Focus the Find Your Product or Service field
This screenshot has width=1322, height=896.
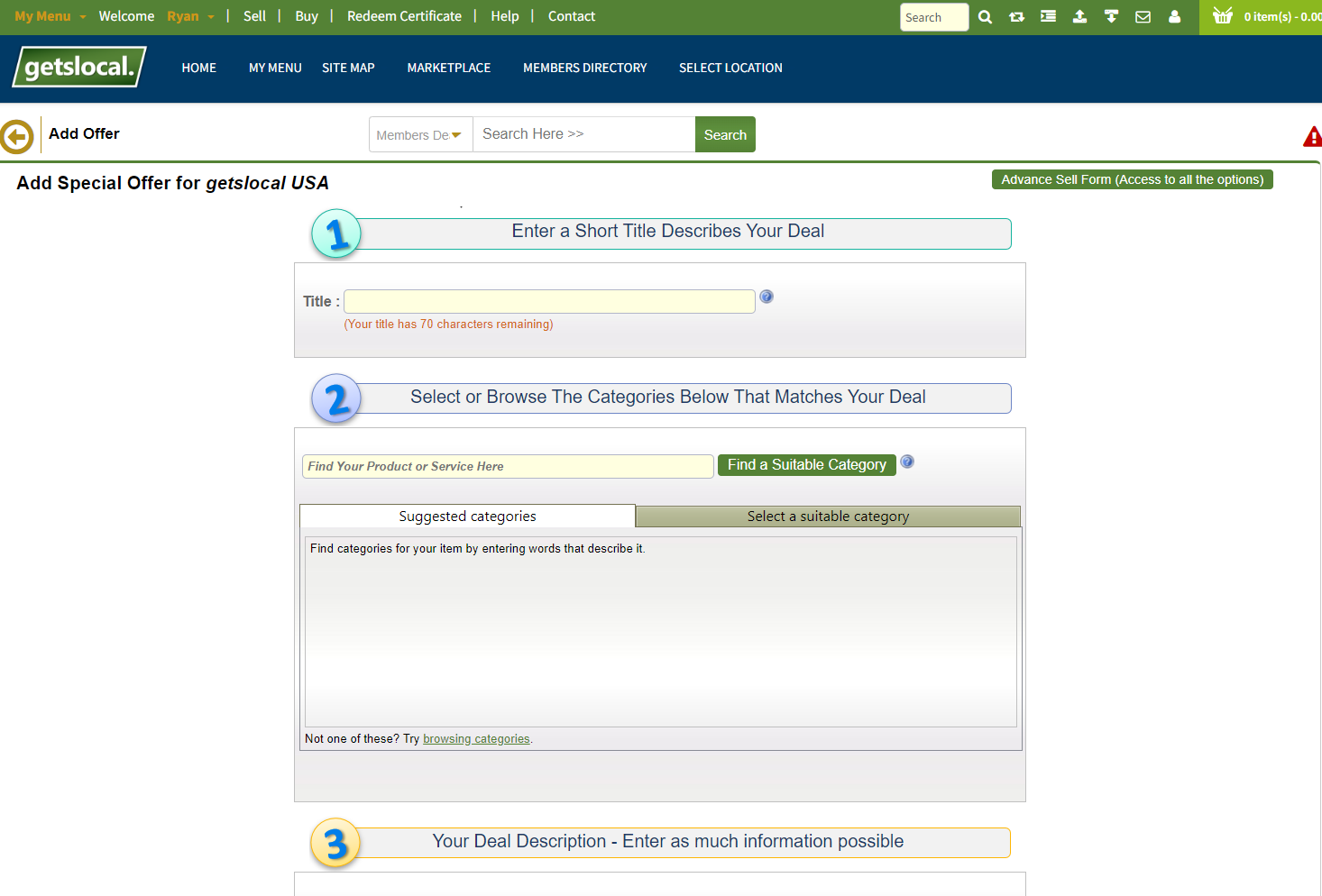coord(508,466)
